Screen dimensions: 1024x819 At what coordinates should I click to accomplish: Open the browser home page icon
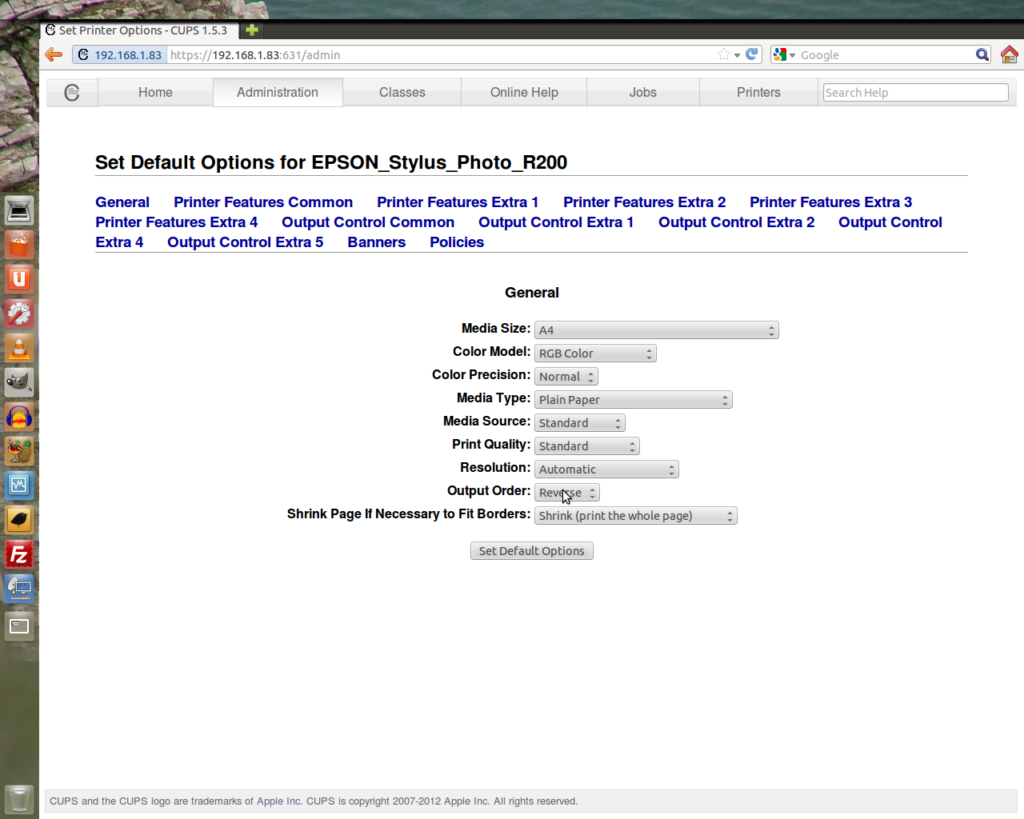coord(1009,54)
